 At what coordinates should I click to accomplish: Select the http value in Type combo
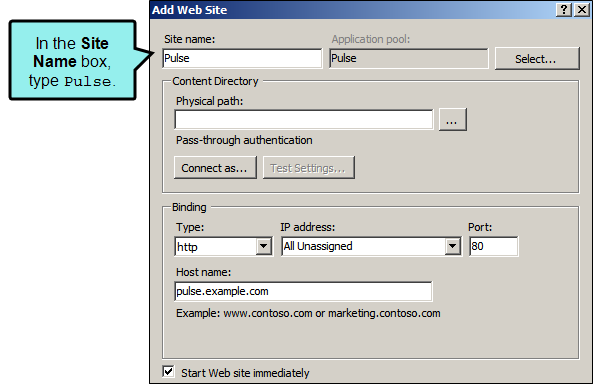click(x=216, y=247)
